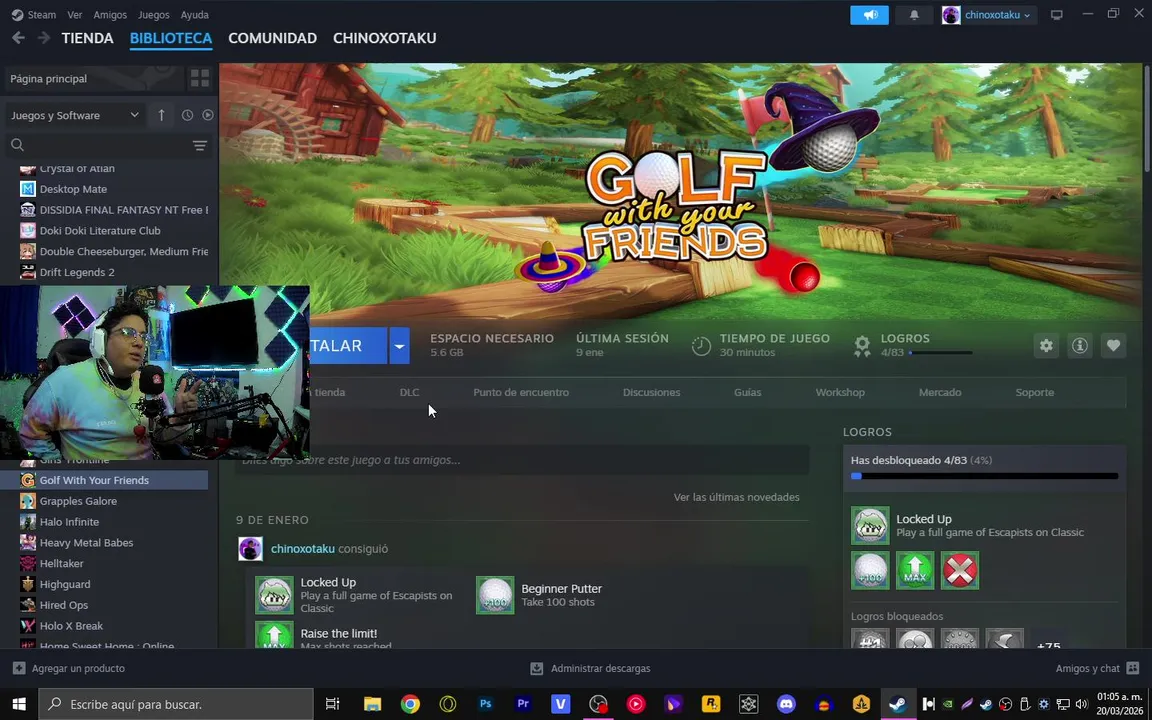Expand the Juegos y Software dropdown
1152x720 pixels.
(x=74, y=115)
